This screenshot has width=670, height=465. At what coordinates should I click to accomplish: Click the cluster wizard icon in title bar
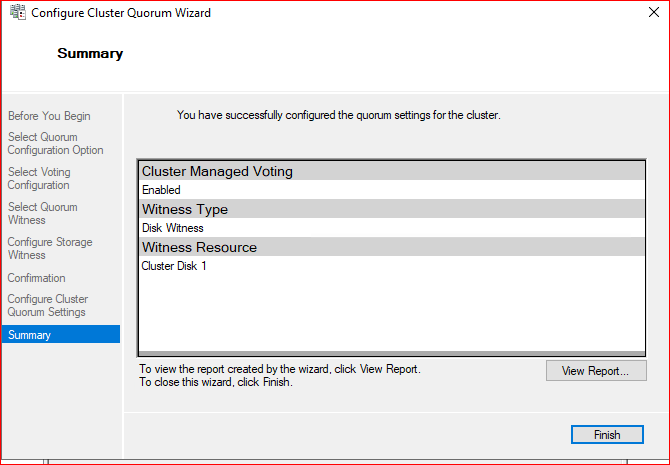coord(18,12)
